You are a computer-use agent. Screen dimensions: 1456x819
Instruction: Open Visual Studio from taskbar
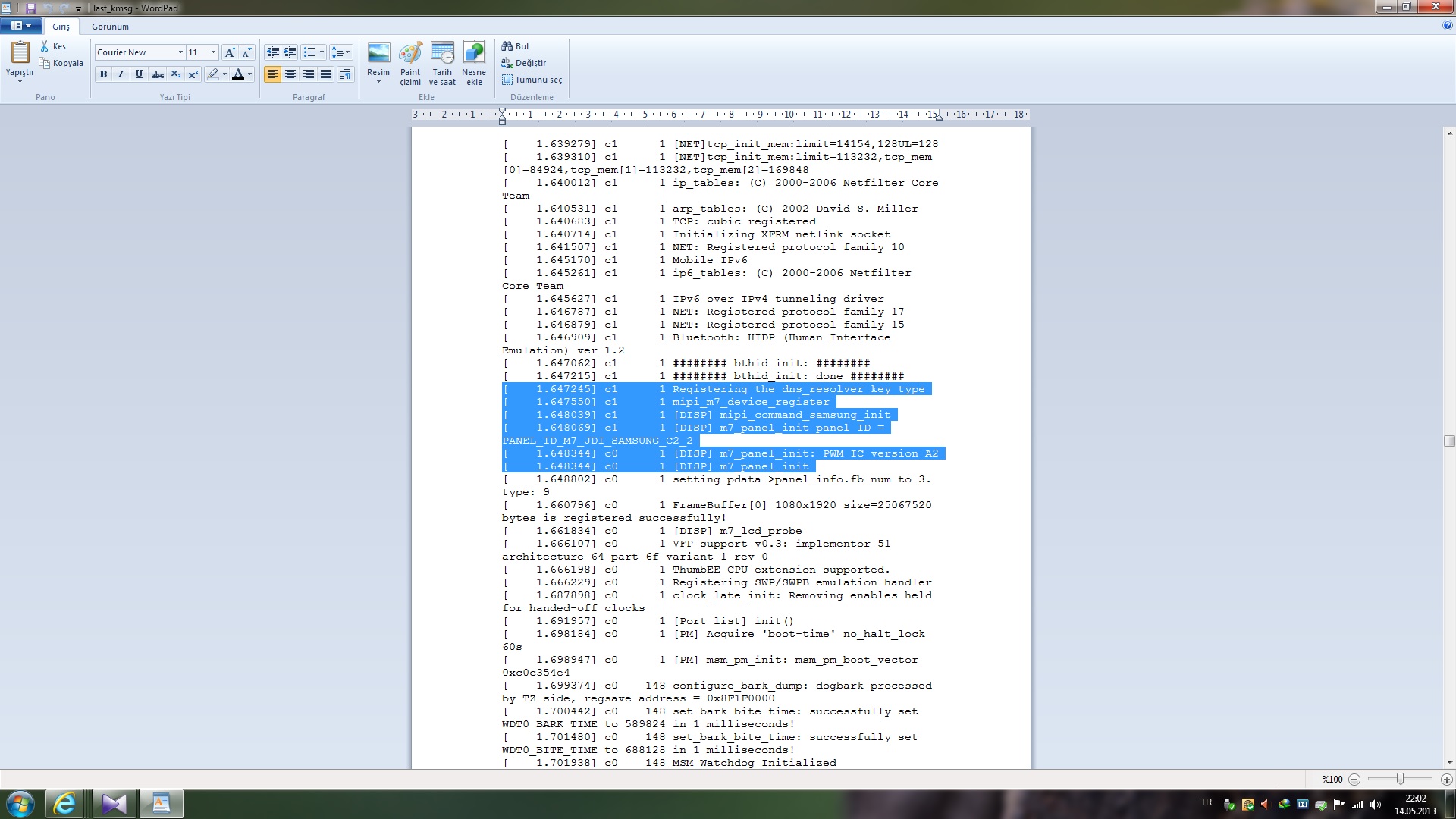click(115, 804)
